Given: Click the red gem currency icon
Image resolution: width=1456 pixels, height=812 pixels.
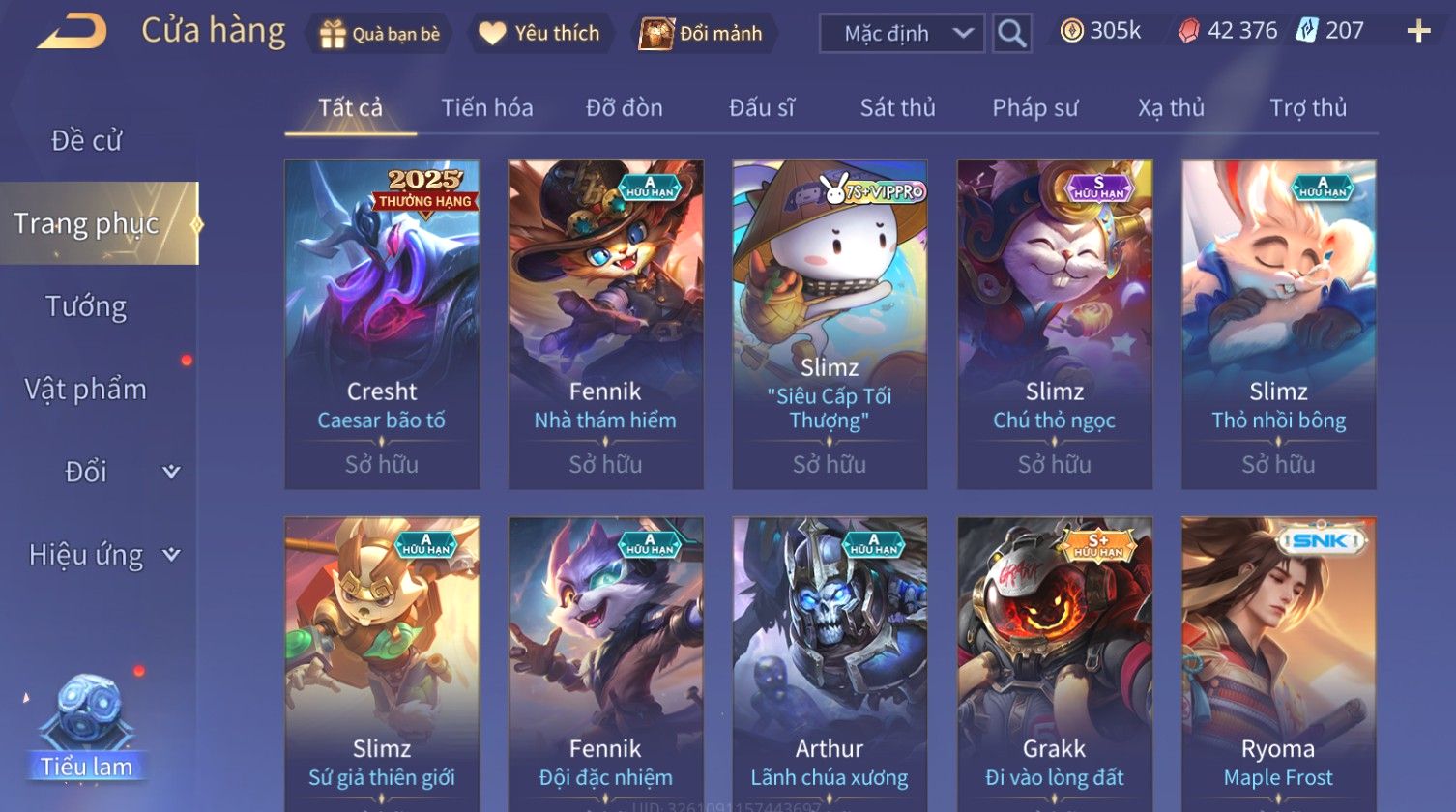Looking at the screenshot, I should point(1188,32).
